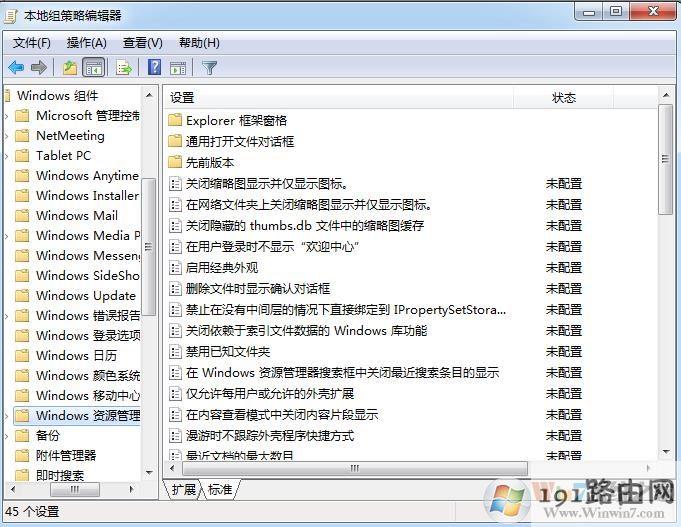This screenshot has height=527, width=681.
Task: Click the settings list scroll-down arrow
Action: point(666,452)
